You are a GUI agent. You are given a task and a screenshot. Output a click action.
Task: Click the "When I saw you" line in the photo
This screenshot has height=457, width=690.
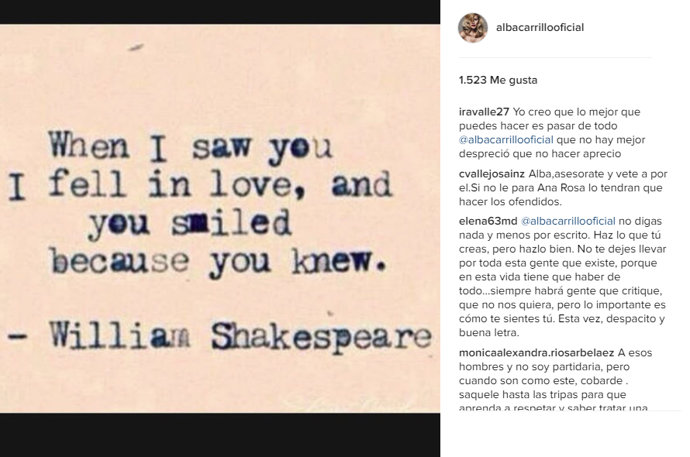pyautogui.click(x=191, y=147)
